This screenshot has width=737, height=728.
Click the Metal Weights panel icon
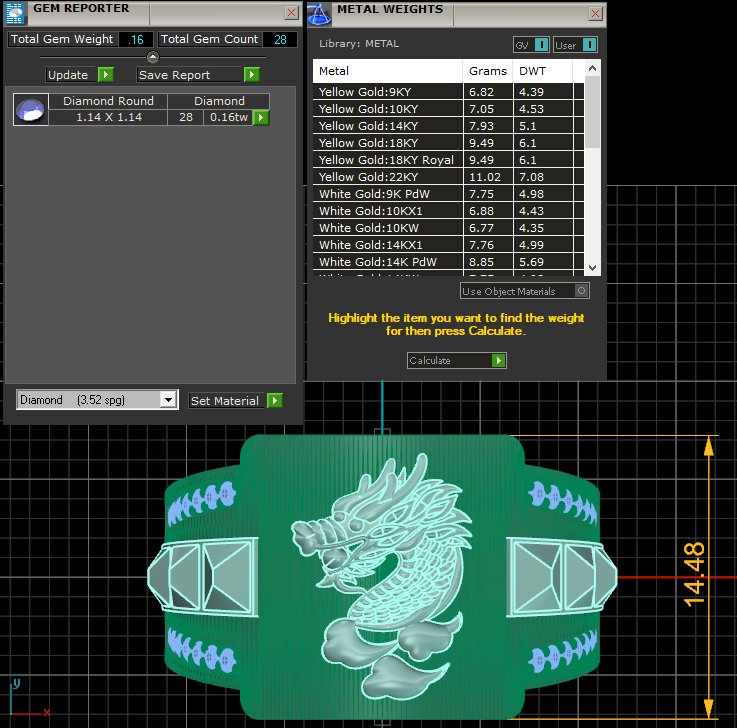[x=319, y=14]
